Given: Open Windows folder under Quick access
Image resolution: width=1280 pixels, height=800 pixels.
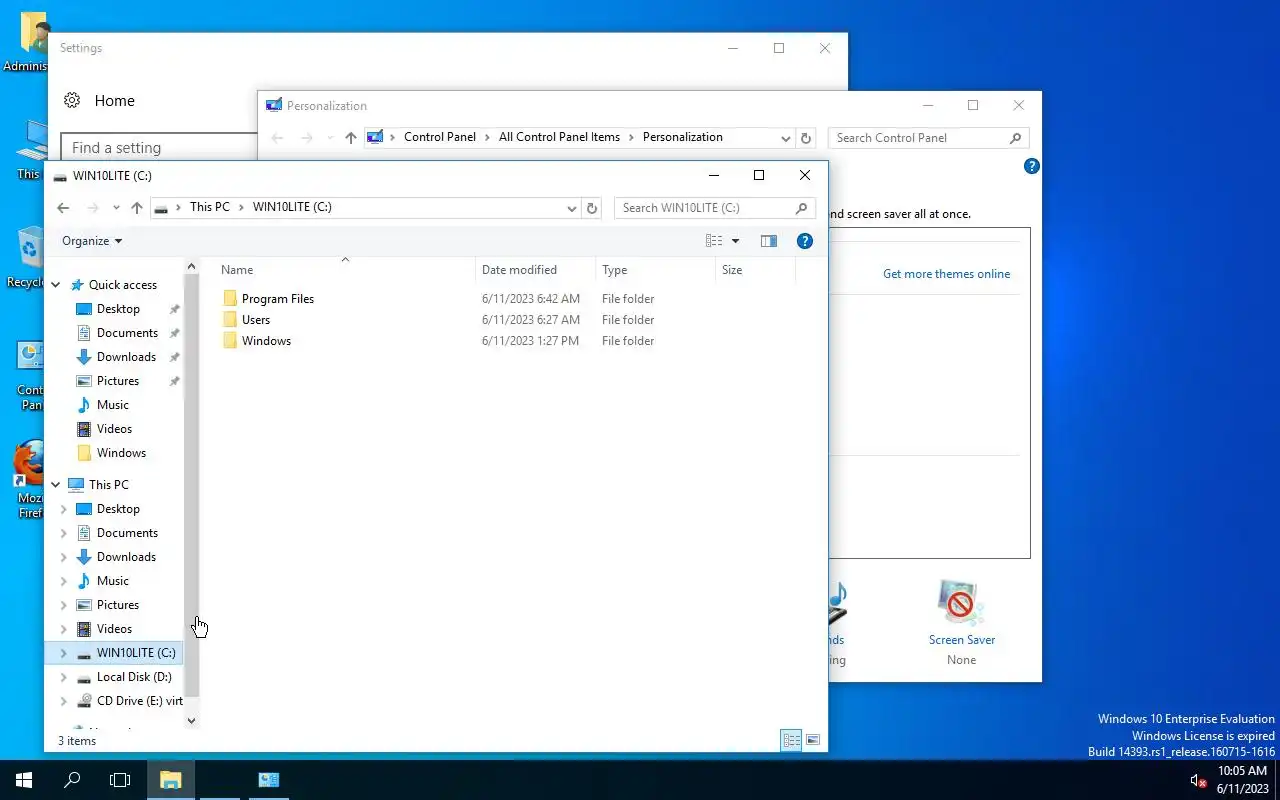Looking at the screenshot, I should (121, 453).
